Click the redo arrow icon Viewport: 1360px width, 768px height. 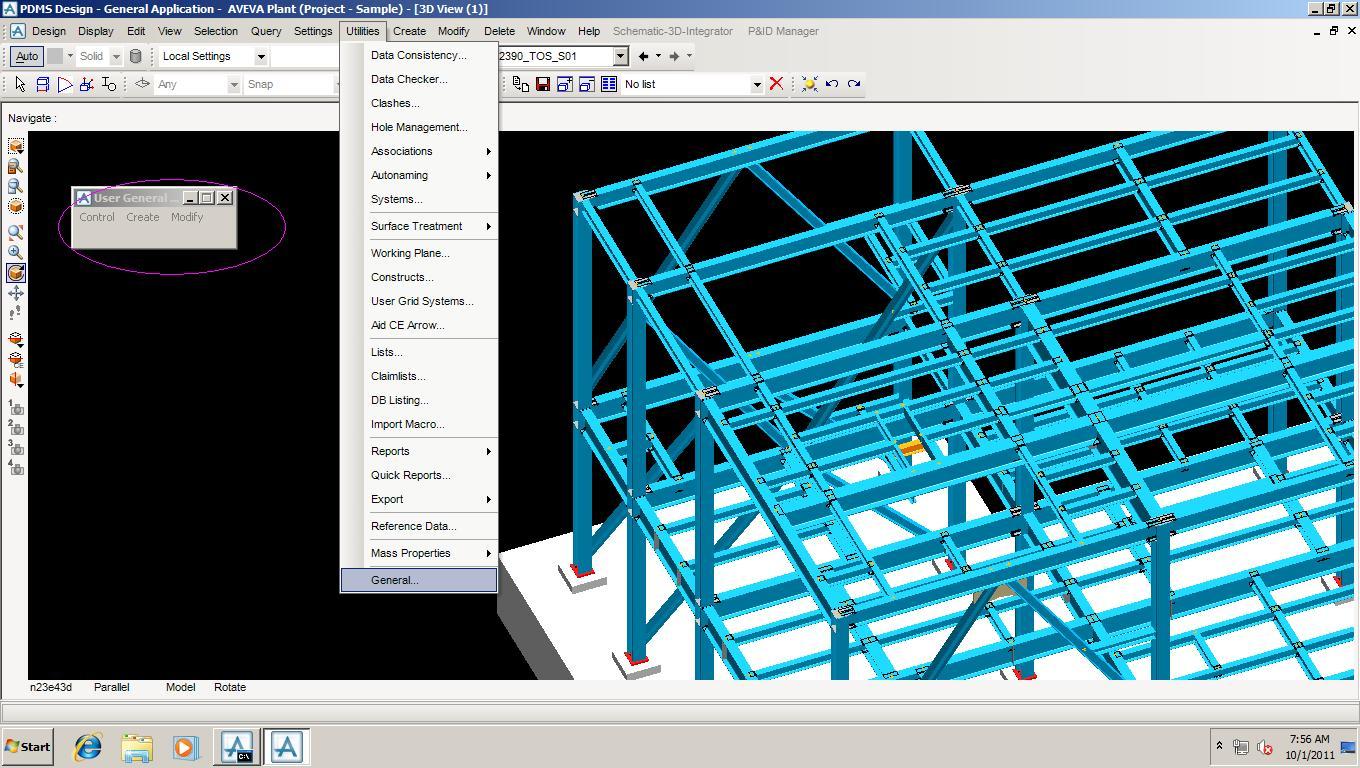pos(854,84)
